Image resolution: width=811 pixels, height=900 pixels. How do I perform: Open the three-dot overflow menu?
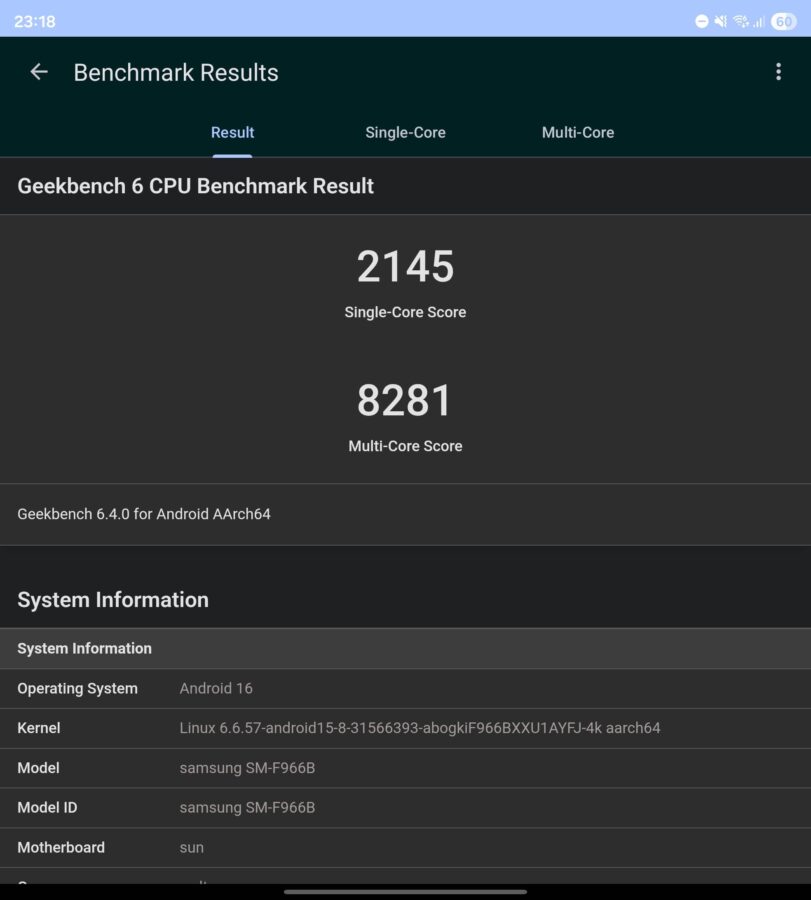pos(778,72)
